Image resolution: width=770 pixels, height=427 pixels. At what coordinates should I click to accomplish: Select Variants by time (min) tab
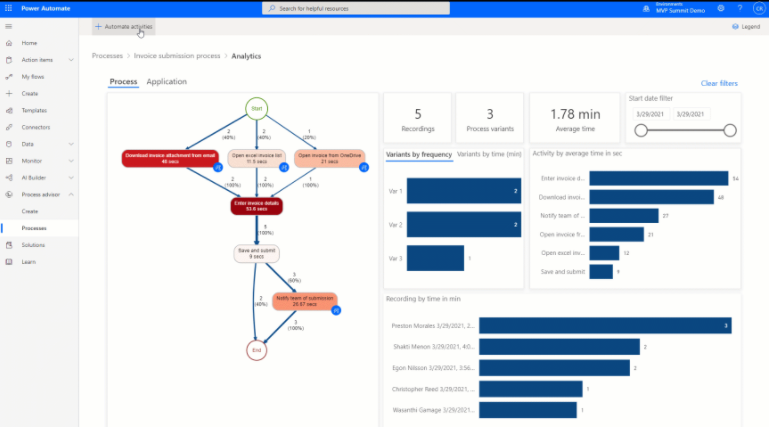[489, 154]
